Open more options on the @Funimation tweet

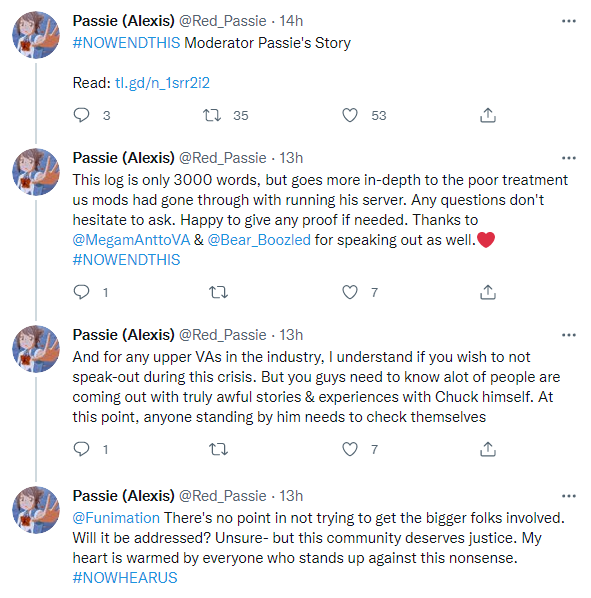point(569,496)
